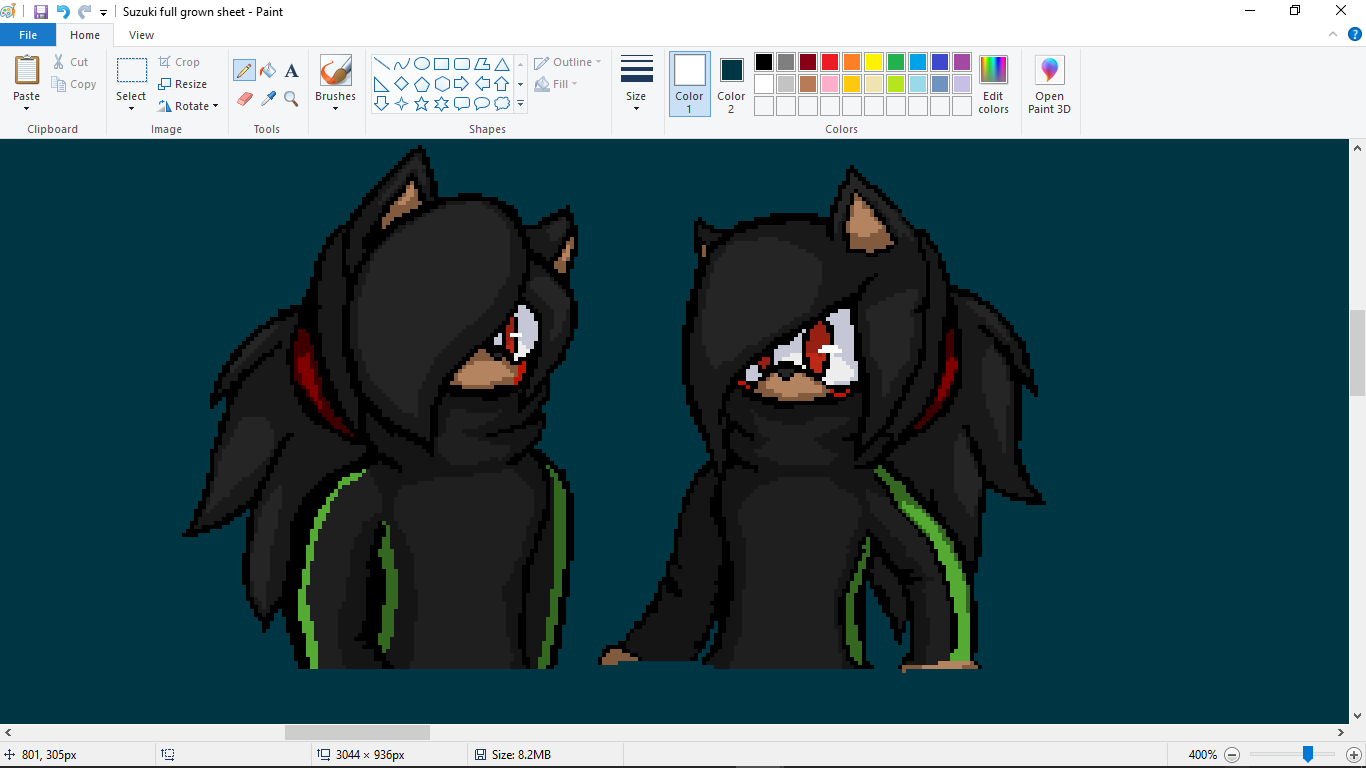Pick the black color swatch

[764, 62]
